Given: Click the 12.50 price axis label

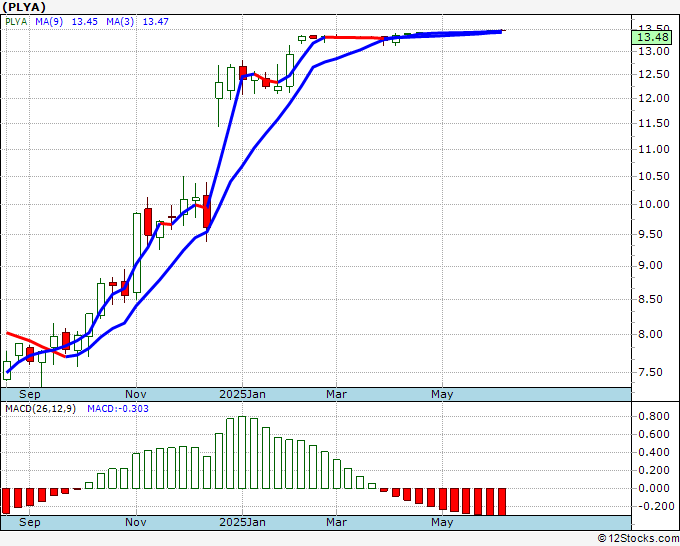Looking at the screenshot, I should pos(654,75).
